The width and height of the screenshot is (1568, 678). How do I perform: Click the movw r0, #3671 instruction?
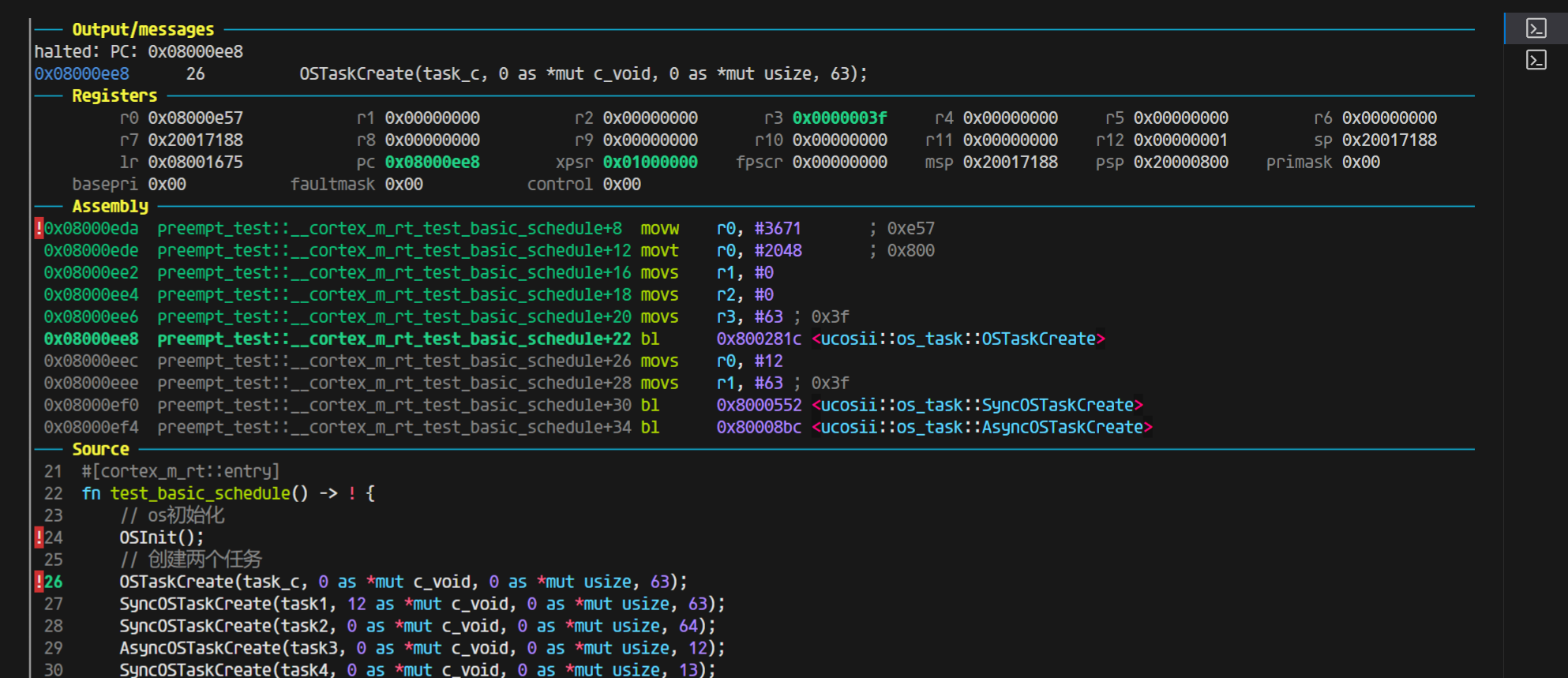721,228
